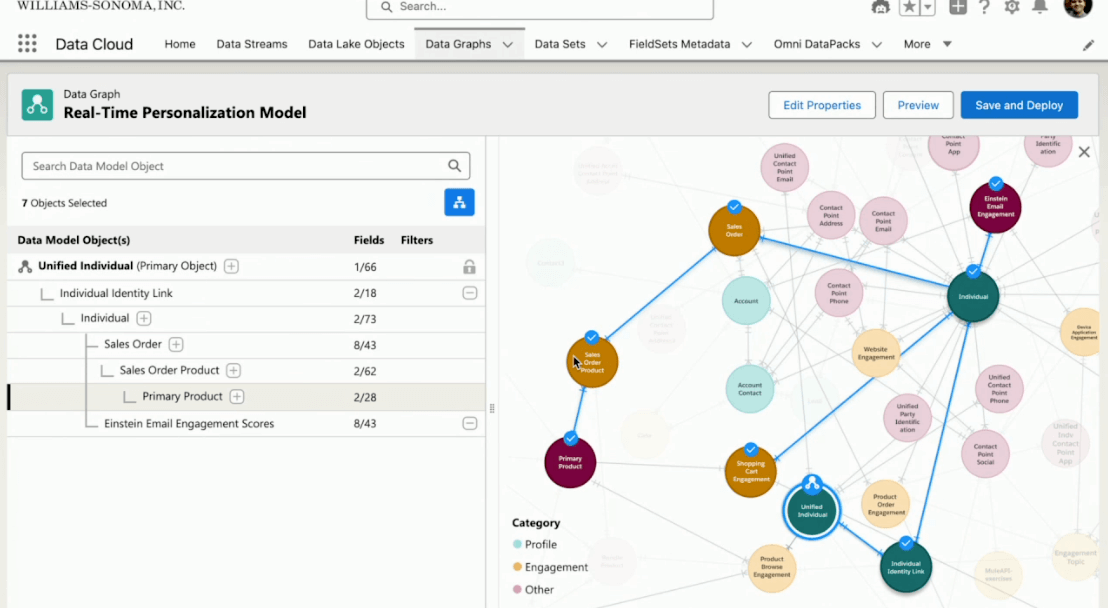Select the Account Contact graph node

click(750, 389)
